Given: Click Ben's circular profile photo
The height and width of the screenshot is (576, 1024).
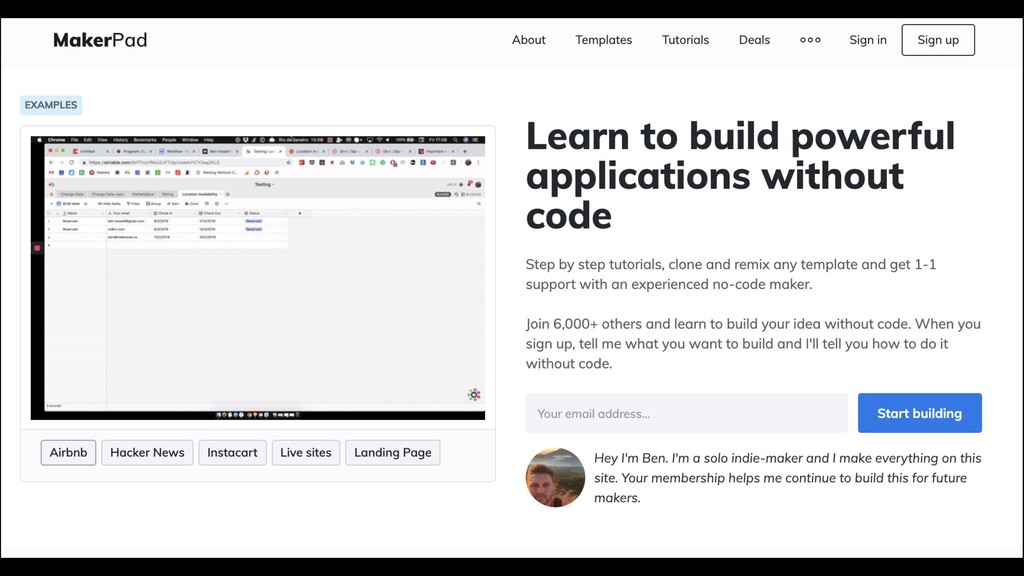Looking at the screenshot, I should tap(555, 477).
